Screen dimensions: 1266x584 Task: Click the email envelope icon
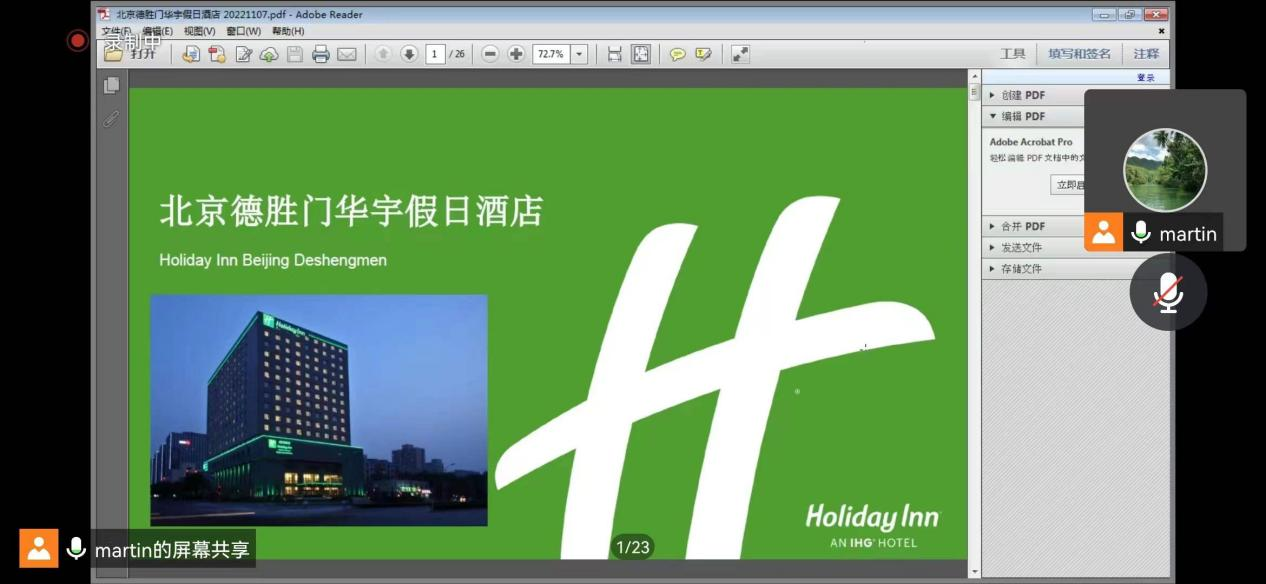pos(346,54)
